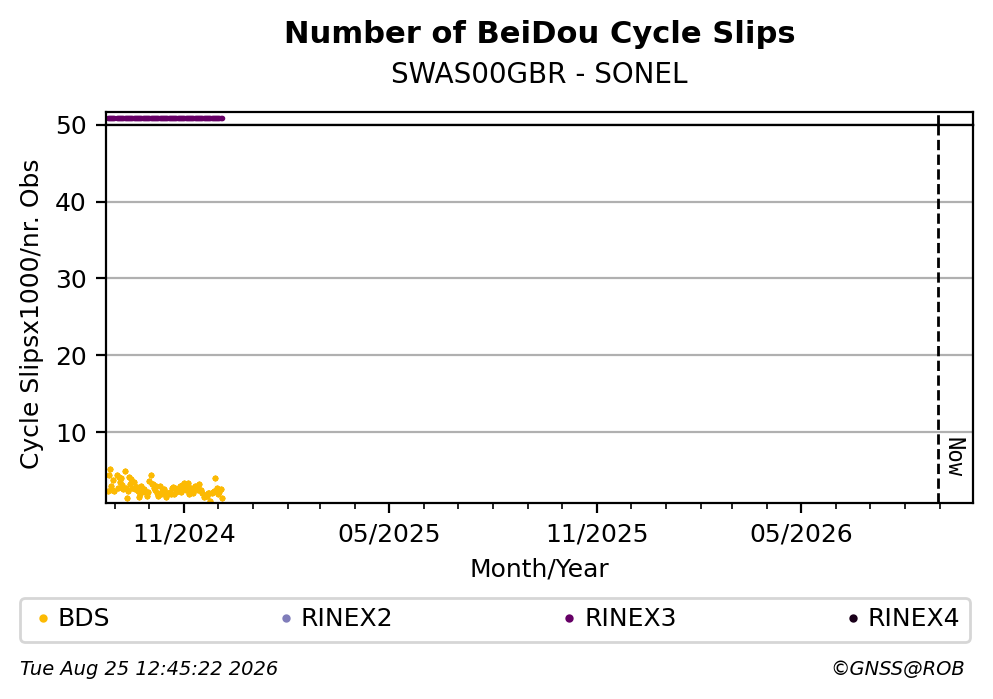The image size is (993, 699).
Task: Click the dark RINEX4 legend dot
Action: pos(853,619)
